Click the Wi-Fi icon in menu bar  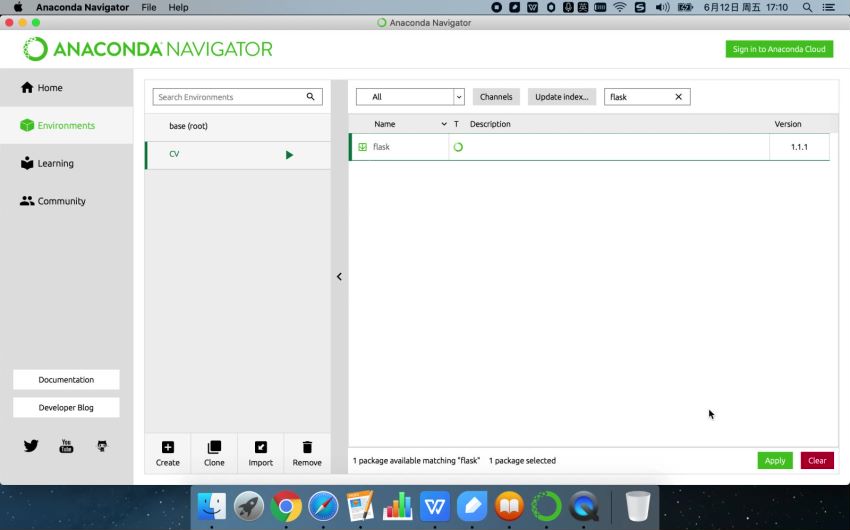pos(620,8)
